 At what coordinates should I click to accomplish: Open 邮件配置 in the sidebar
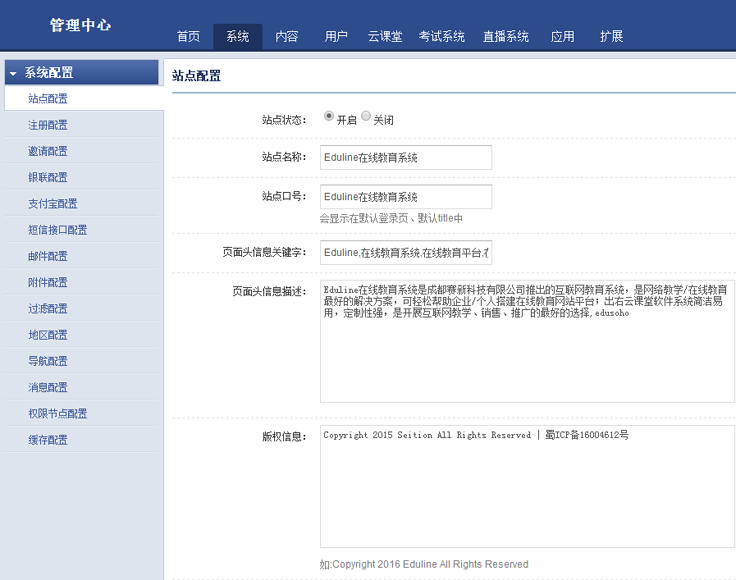tap(48, 256)
